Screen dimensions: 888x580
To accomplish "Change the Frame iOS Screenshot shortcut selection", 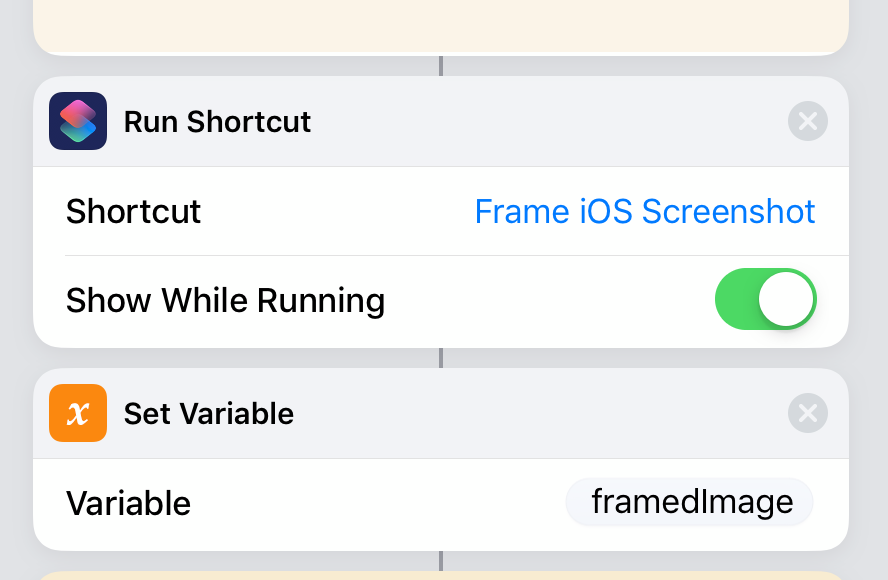I will pyautogui.click(x=645, y=212).
